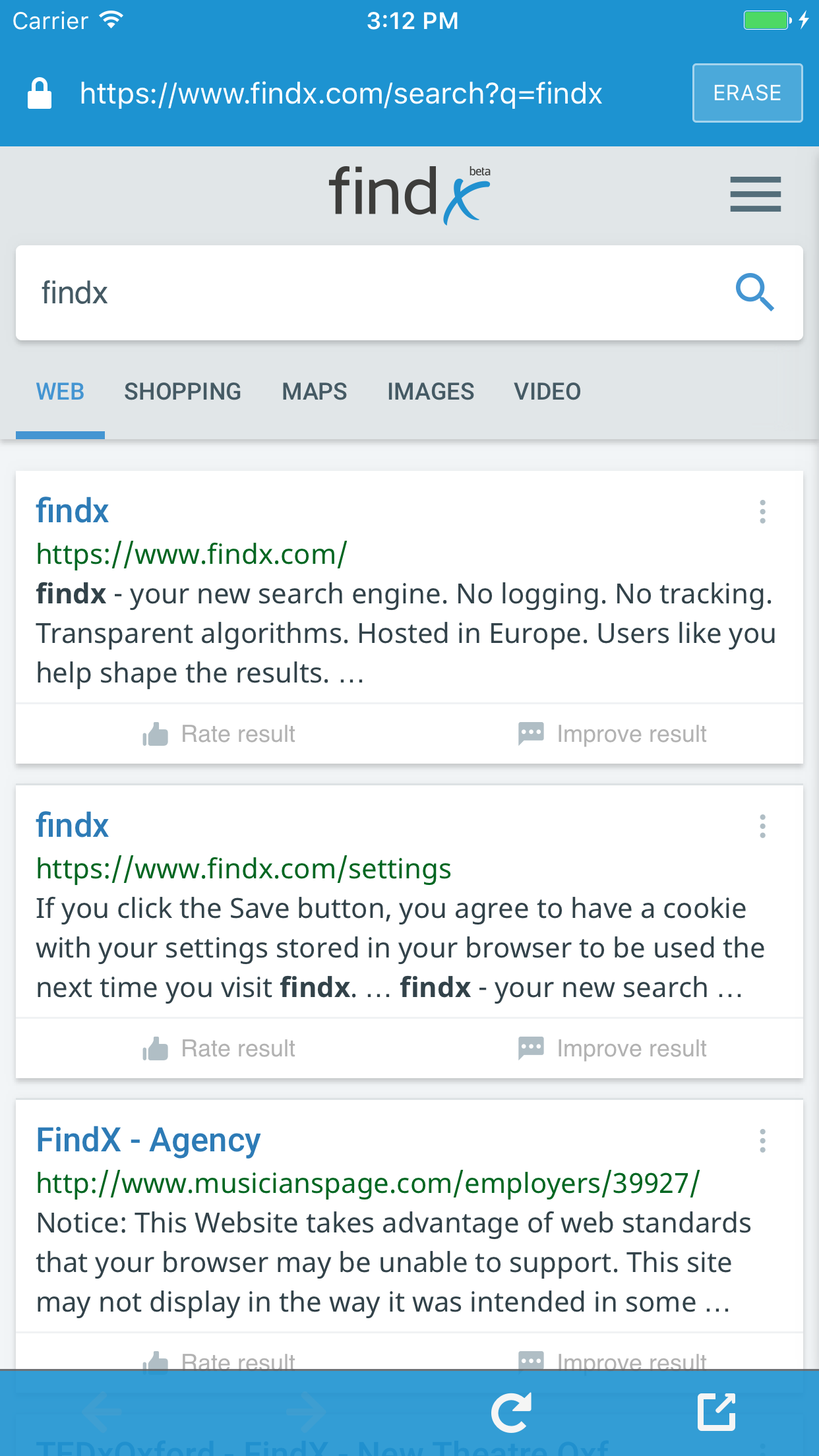Screen dimensions: 819x1456
Task: Open the three-dot menu on FindX - Agency result
Action: pyautogui.click(x=762, y=1140)
